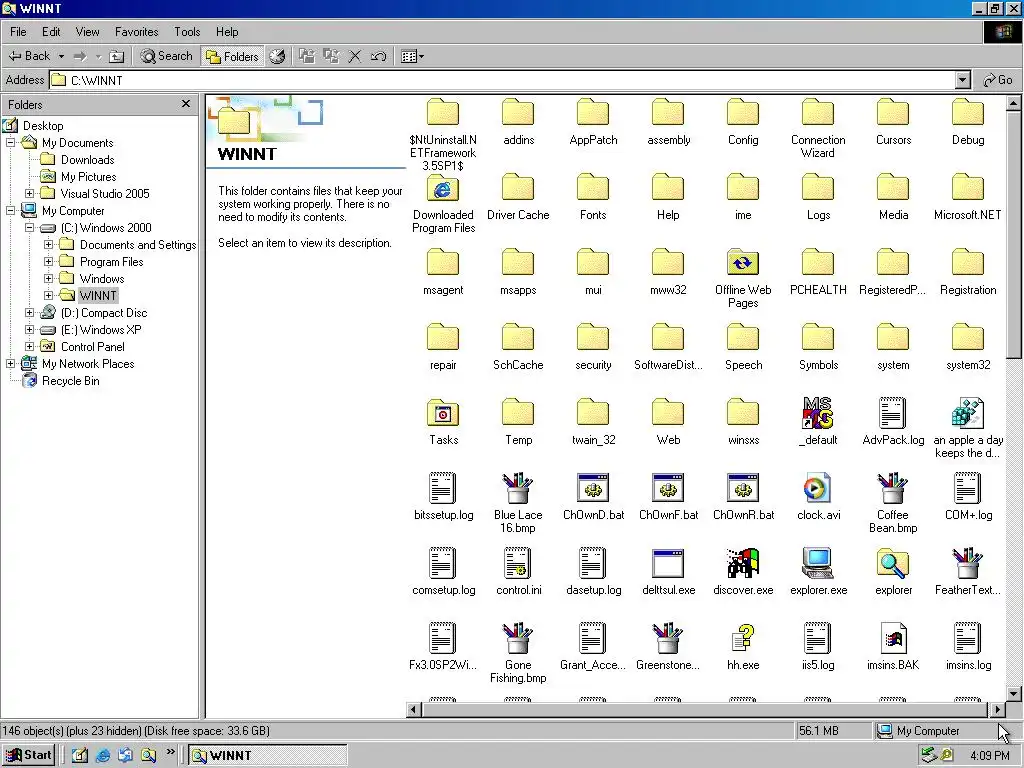Open the Tools menu

pos(187,31)
